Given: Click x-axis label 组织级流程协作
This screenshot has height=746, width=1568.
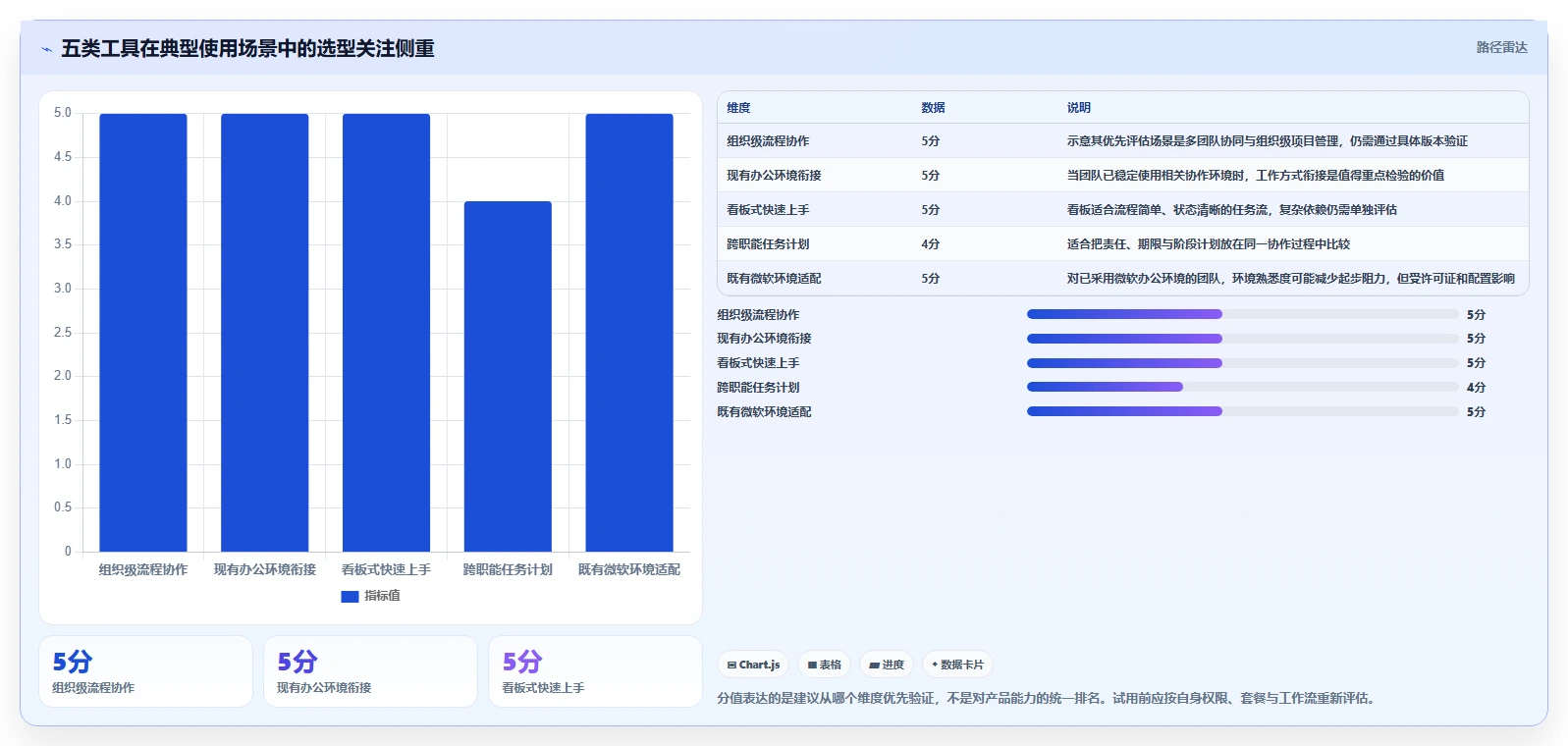Looking at the screenshot, I should pos(143,569).
